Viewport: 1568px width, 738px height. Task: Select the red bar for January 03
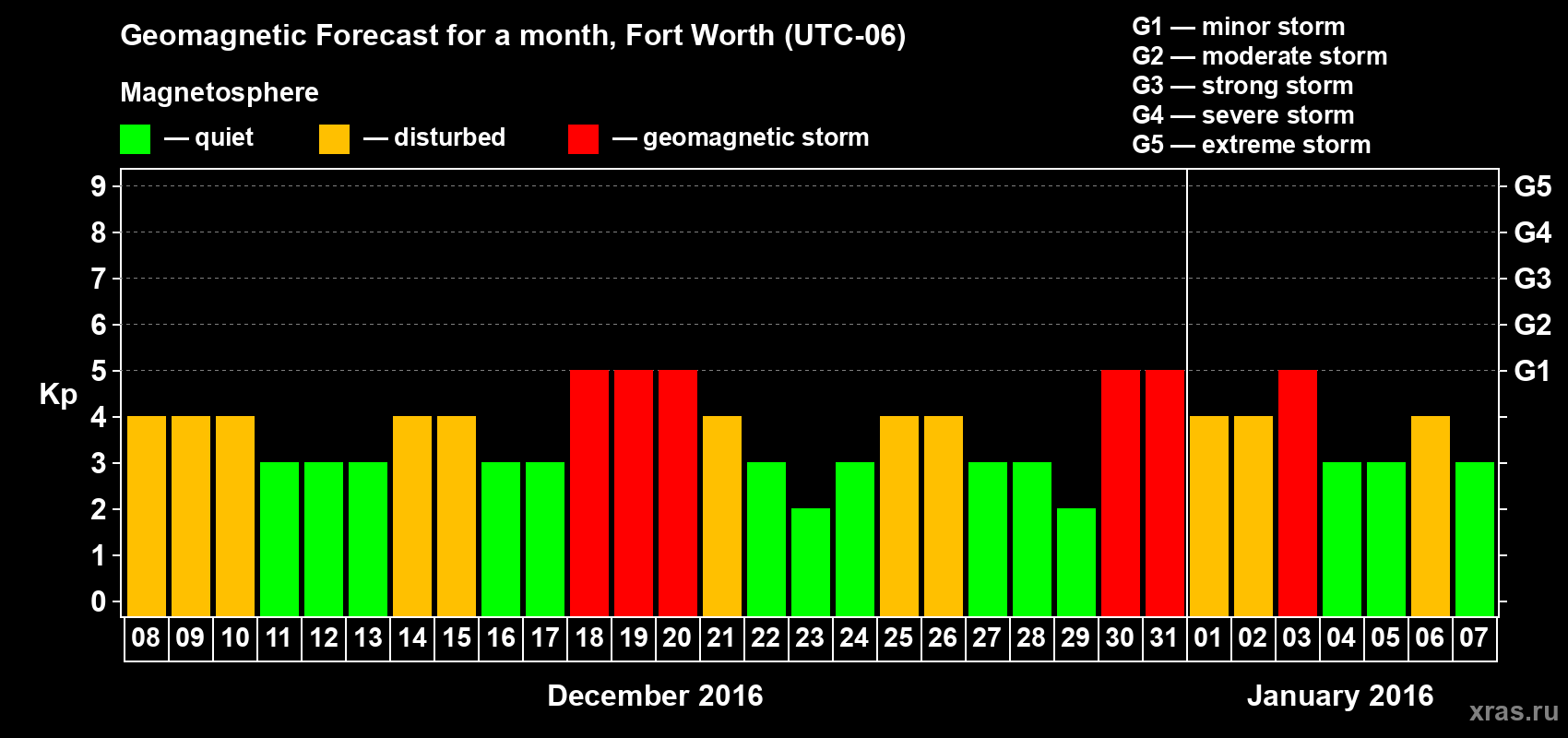[1298, 493]
